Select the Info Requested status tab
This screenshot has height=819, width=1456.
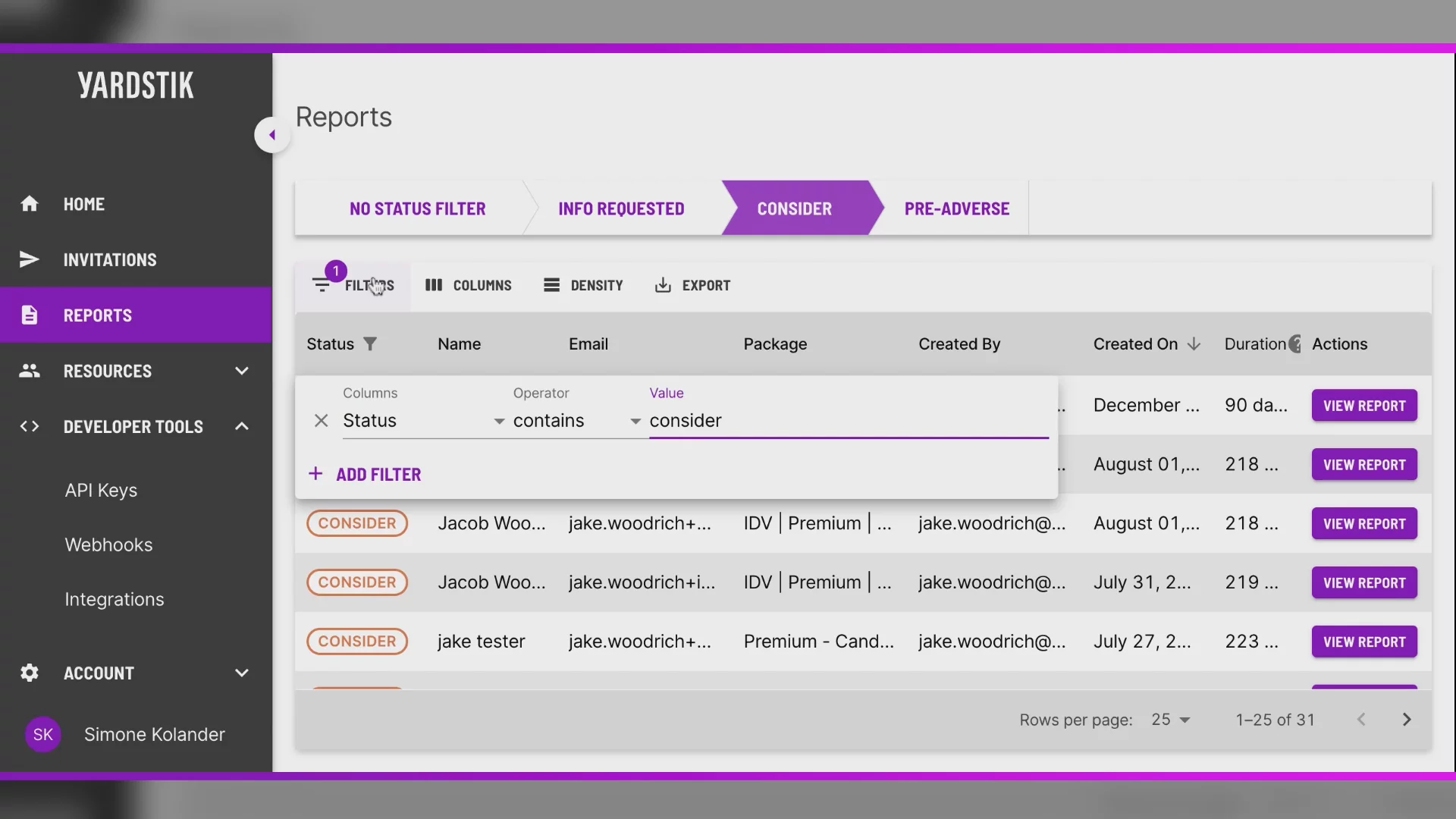coord(621,209)
